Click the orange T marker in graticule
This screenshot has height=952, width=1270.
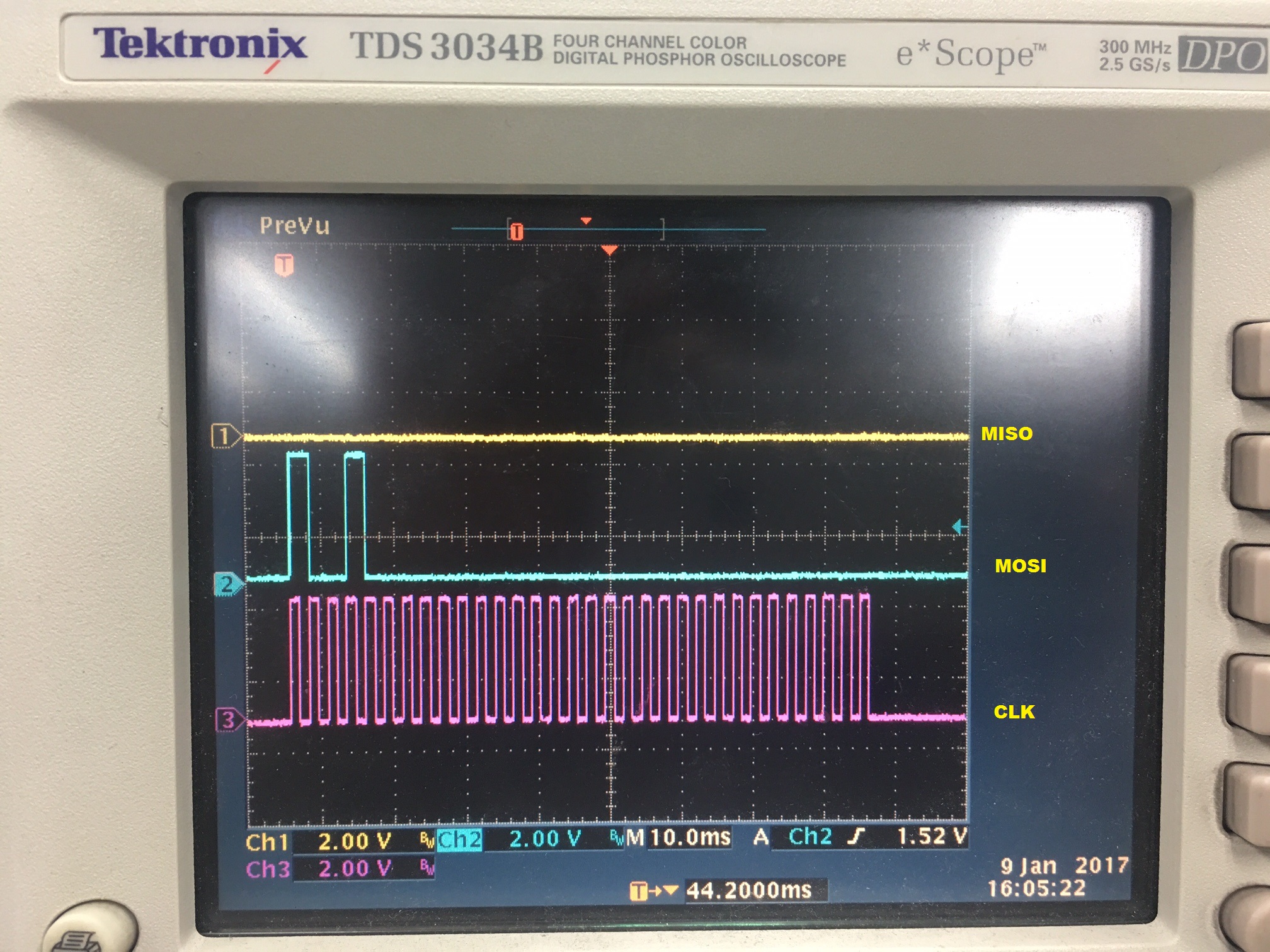[284, 264]
